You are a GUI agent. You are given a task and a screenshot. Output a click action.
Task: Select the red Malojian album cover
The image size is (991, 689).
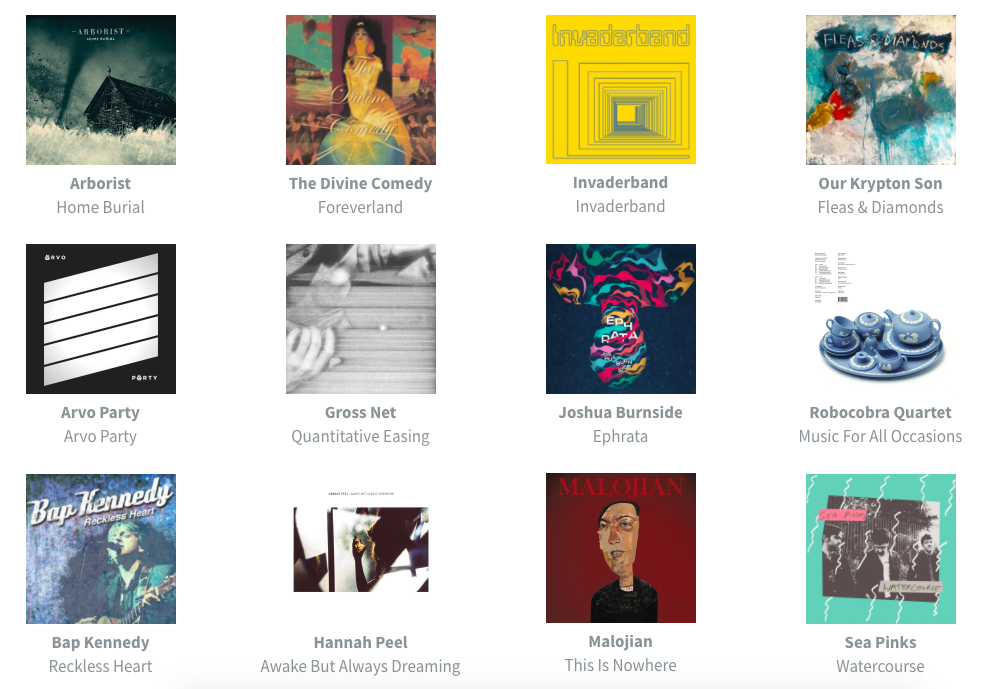tap(621, 547)
